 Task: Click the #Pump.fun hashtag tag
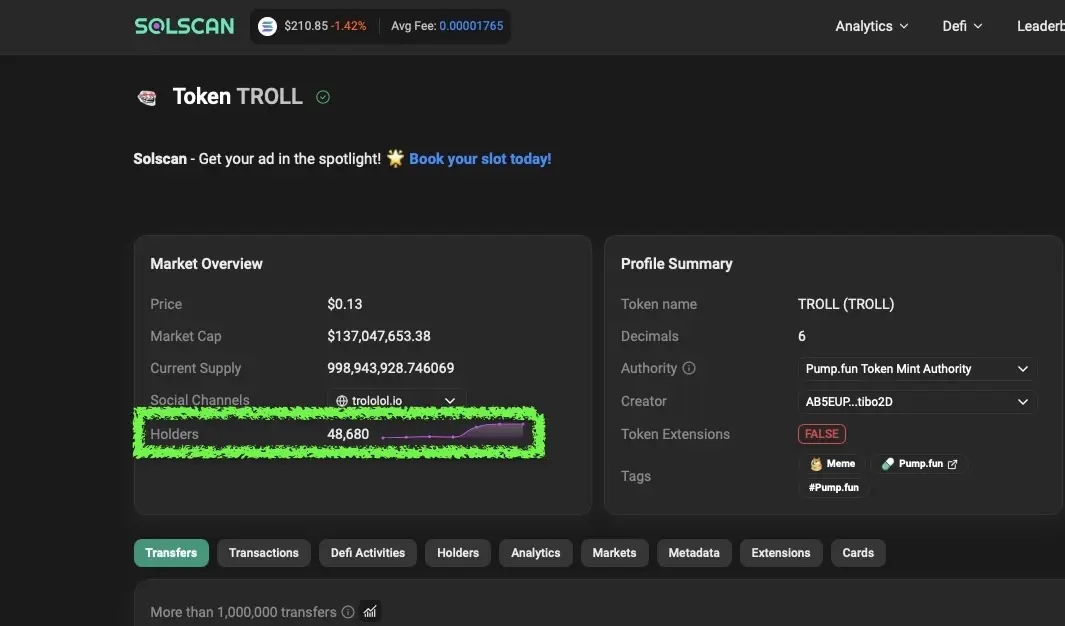pyautogui.click(x=833, y=487)
